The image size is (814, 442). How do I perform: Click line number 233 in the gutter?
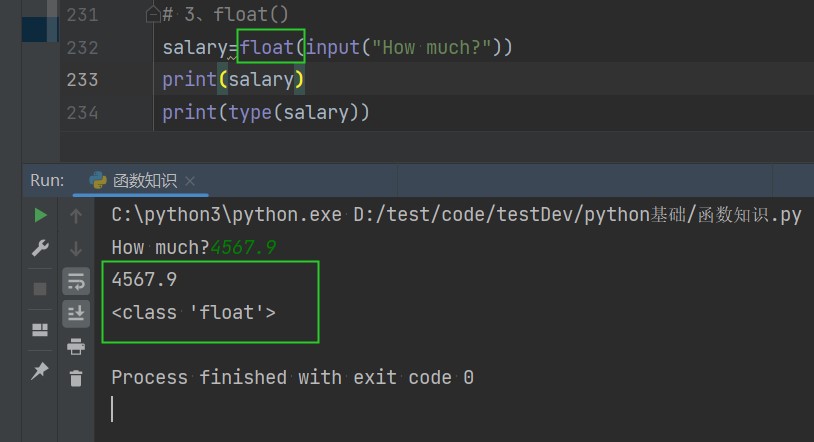pyautogui.click(x=82, y=79)
